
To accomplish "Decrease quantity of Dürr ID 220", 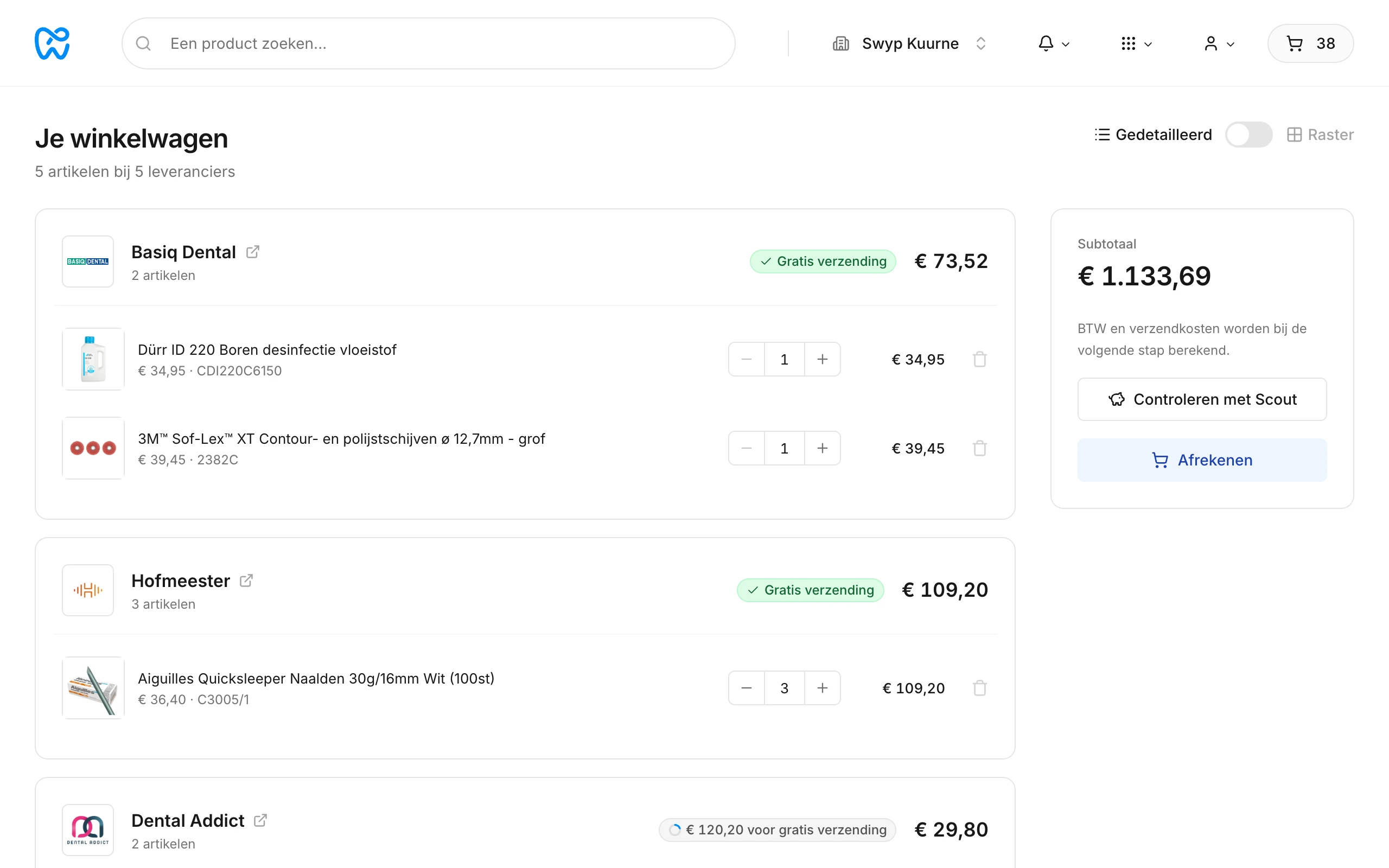I will pos(746,359).
